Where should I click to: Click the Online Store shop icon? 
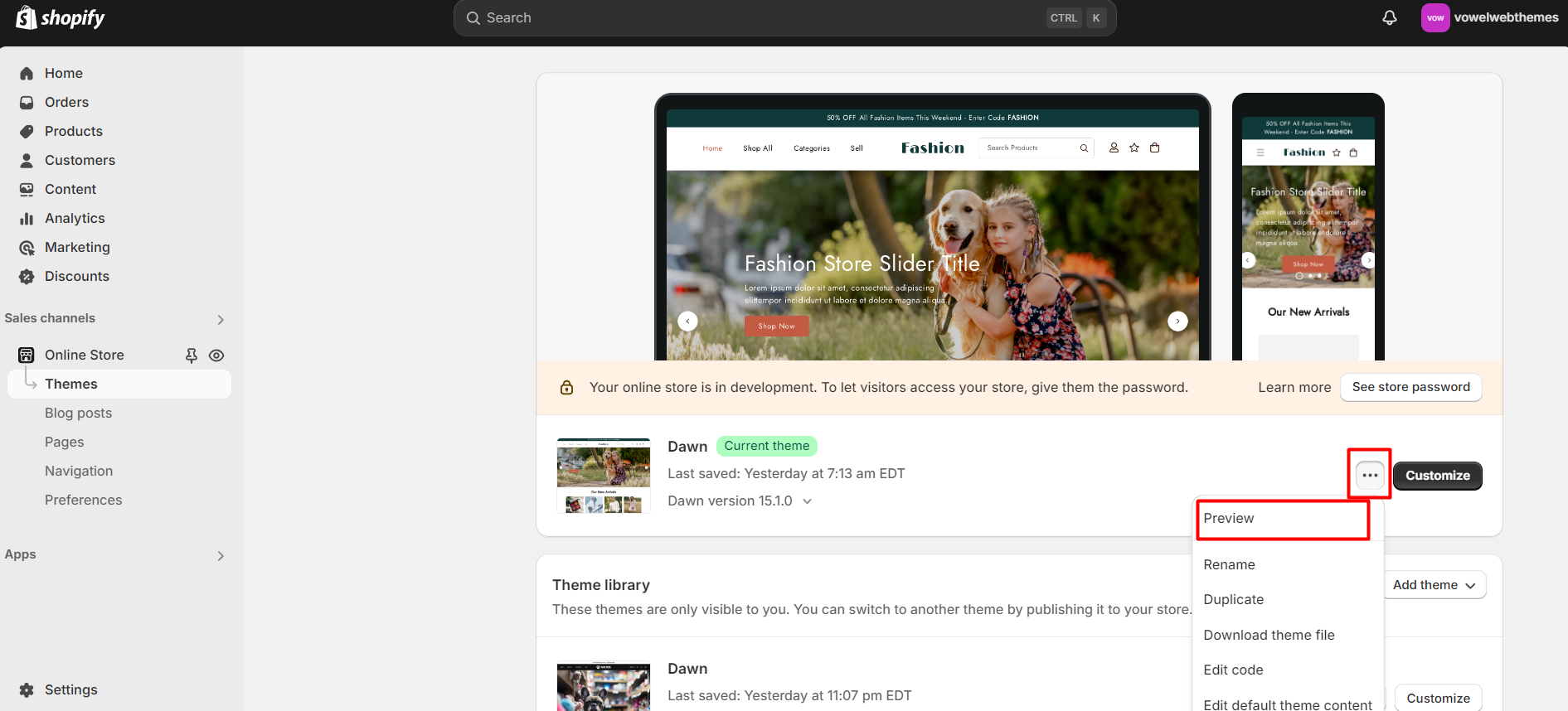[27, 355]
